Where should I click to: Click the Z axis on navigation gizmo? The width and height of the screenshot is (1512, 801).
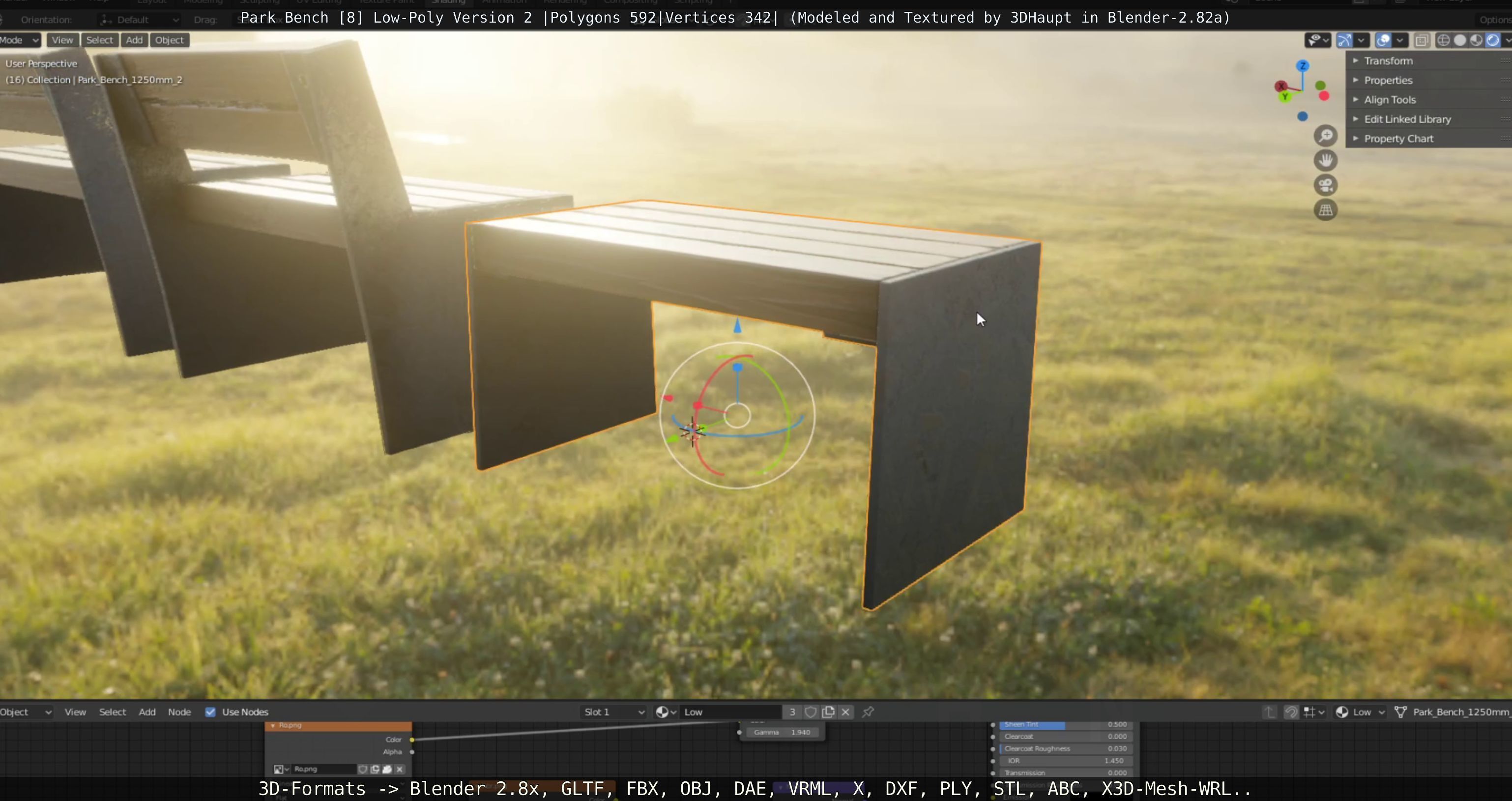[1303, 66]
